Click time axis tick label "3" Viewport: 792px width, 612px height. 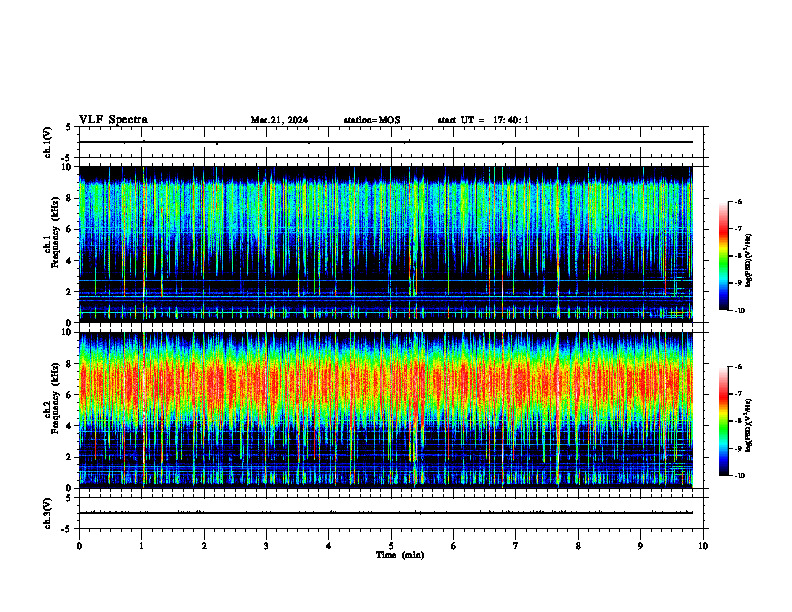coord(266,546)
